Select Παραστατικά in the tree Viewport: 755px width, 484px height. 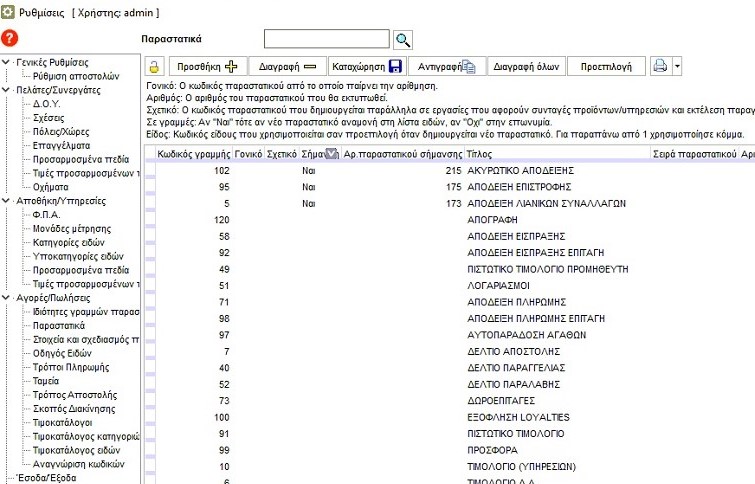pos(59,326)
